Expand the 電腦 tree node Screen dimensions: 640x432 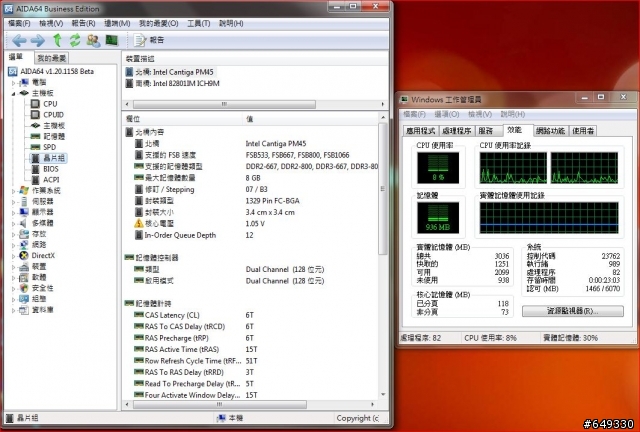click(14, 82)
